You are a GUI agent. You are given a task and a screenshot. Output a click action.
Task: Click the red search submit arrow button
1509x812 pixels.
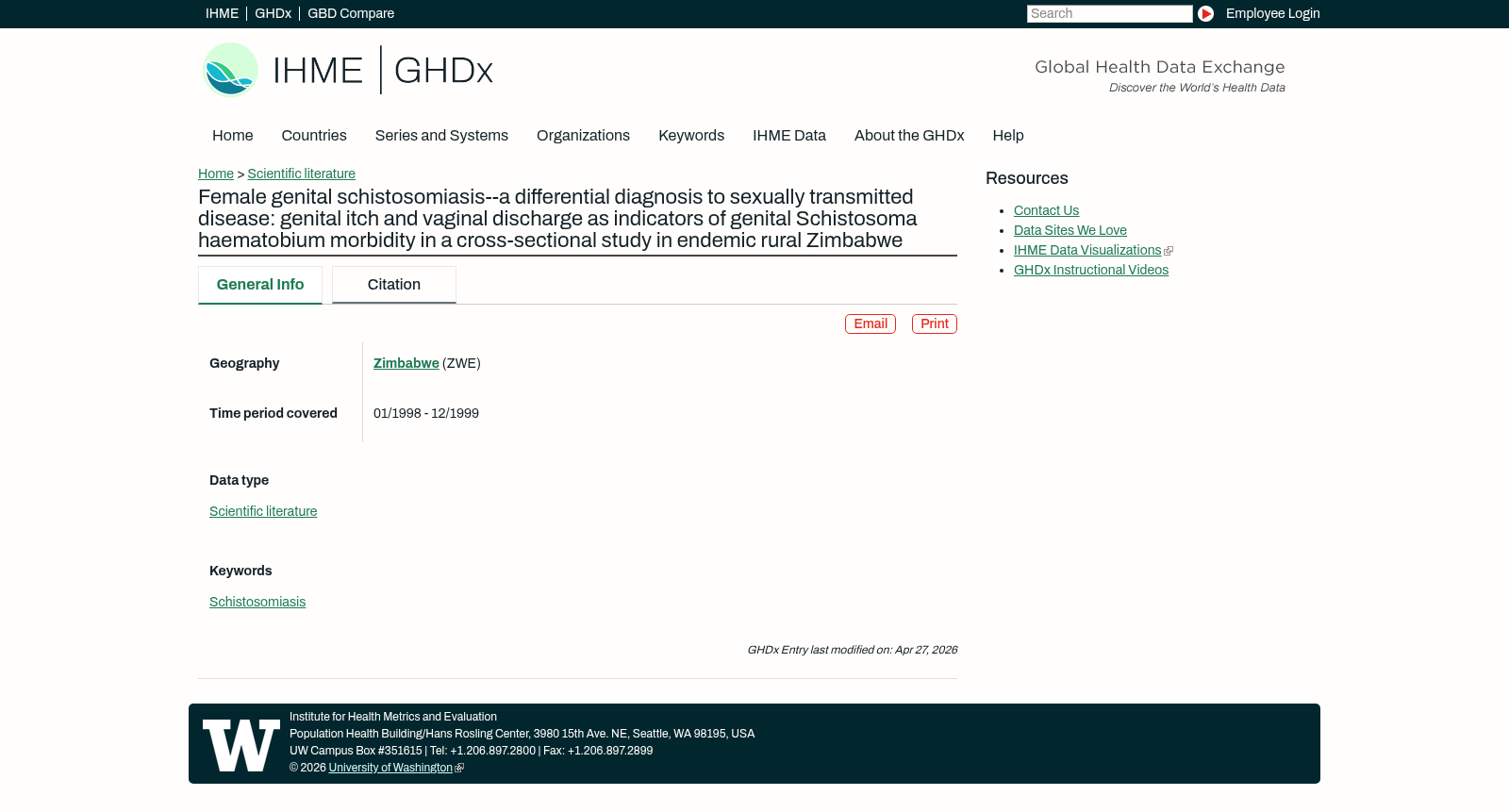pyautogui.click(x=1205, y=14)
